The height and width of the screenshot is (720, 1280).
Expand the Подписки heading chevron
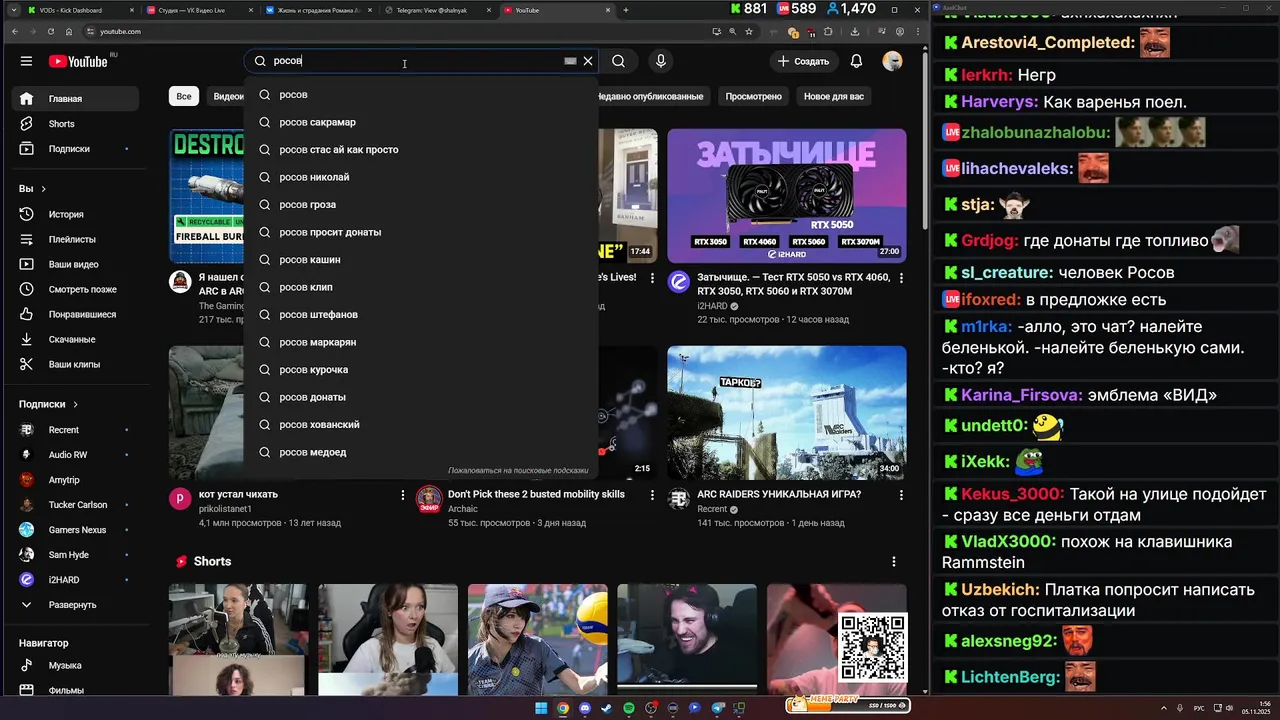(75, 404)
